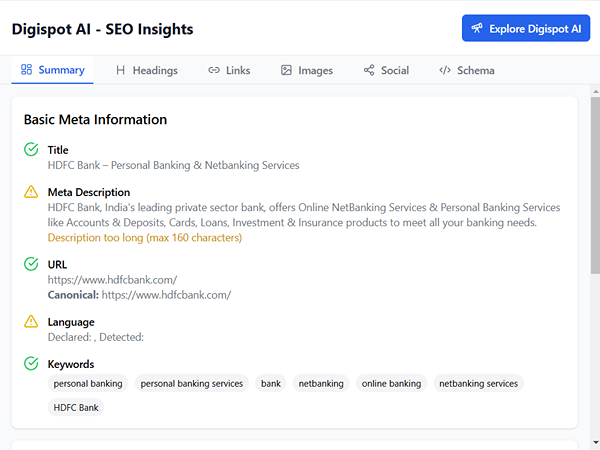Click the scrollbar down arrow
Viewport: 600px width, 450px height.
click(595, 443)
